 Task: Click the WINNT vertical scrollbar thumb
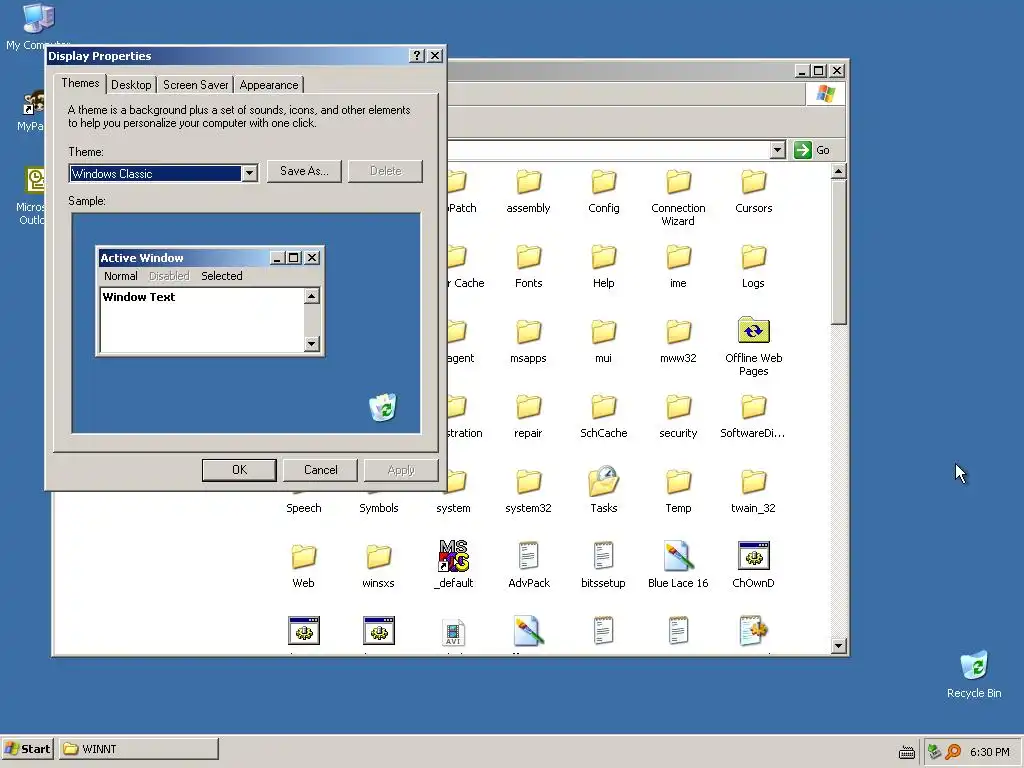[839, 252]
